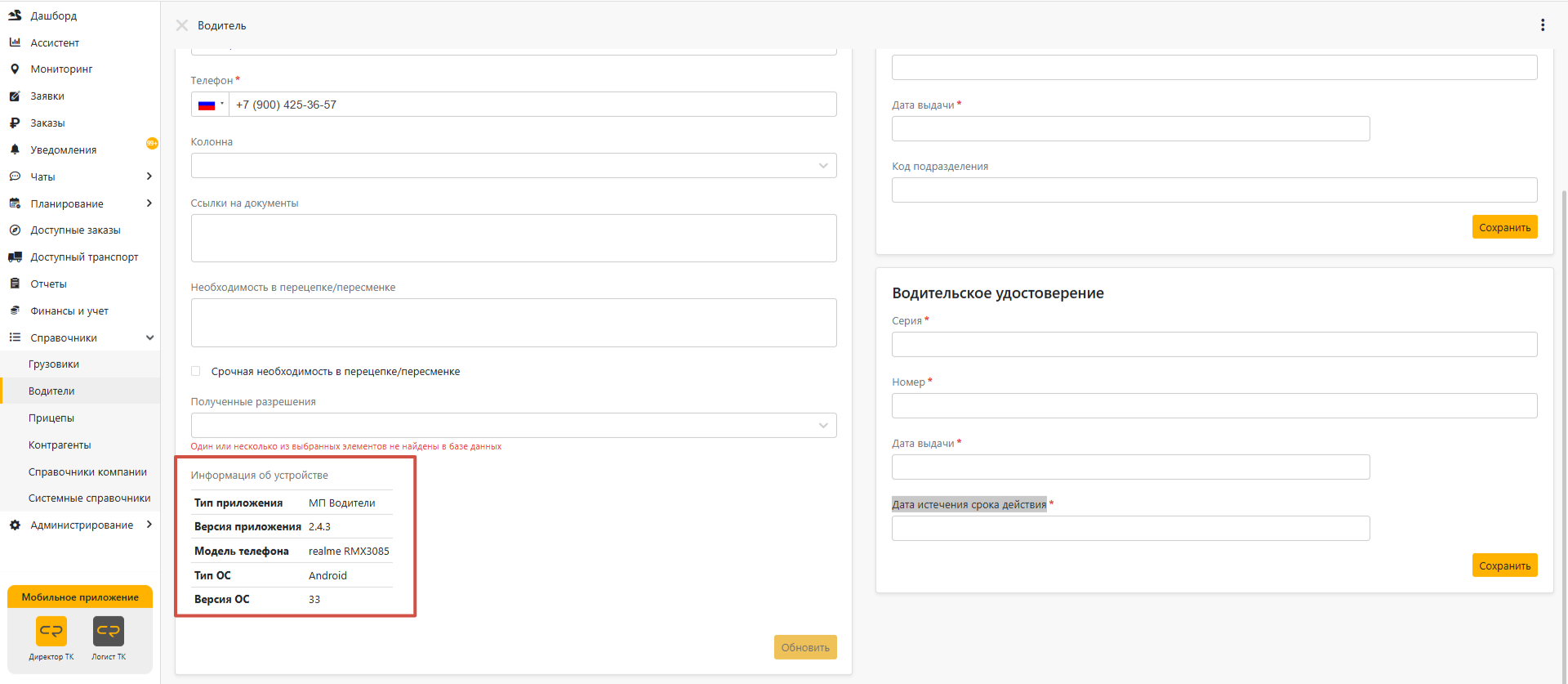Screen dimensions: 1568x684
Task: Click the Notifications bell icon
Action: [15, 150]
